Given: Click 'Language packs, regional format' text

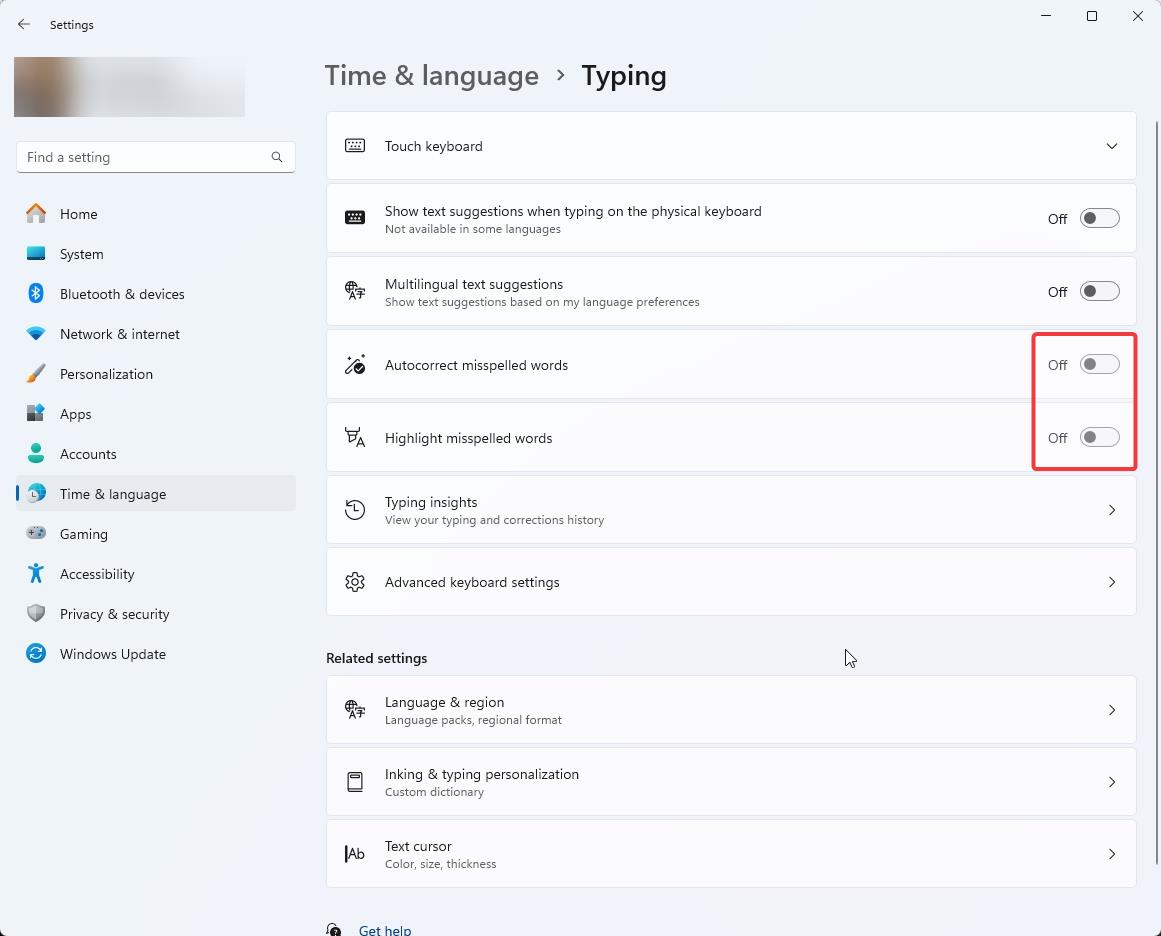Looking at the screenshot, I should pyautogui.click(x=473, y=720).
